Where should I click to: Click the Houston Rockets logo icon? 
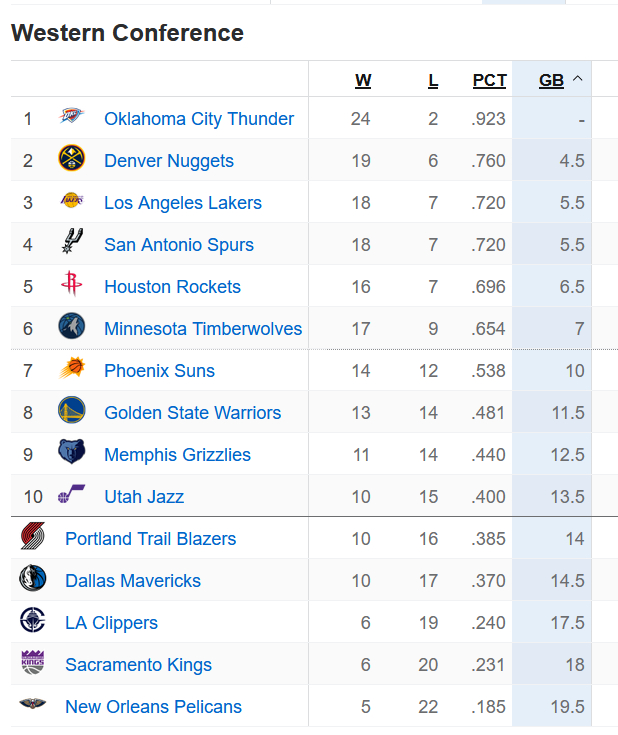pos(71,286)
